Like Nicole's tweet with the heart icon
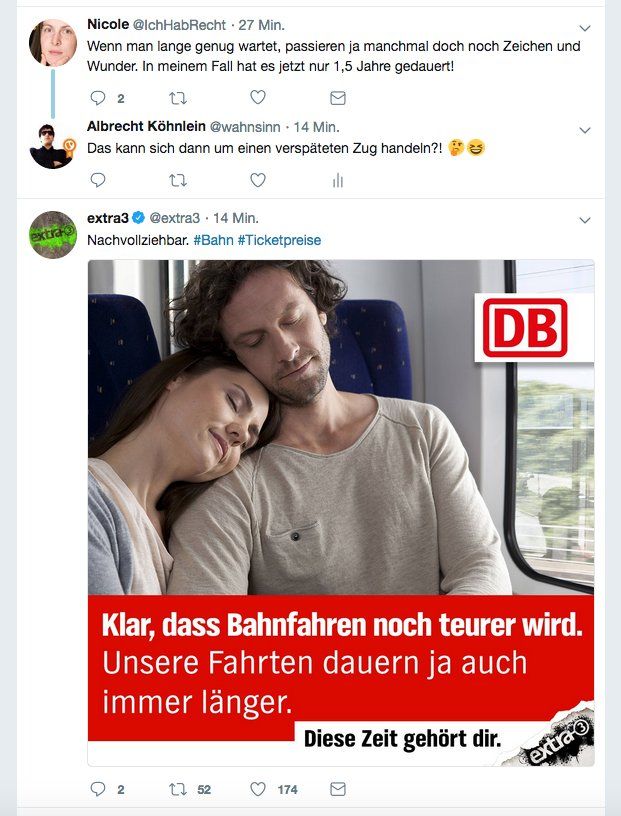Viewport: 621px width, 816px height. click(x=258, y=97)
